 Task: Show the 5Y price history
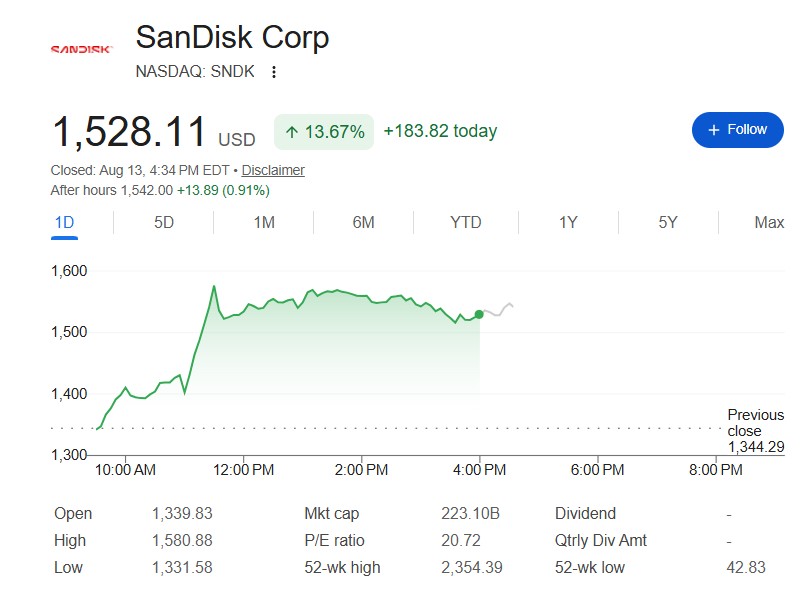(x=668, y=222)
